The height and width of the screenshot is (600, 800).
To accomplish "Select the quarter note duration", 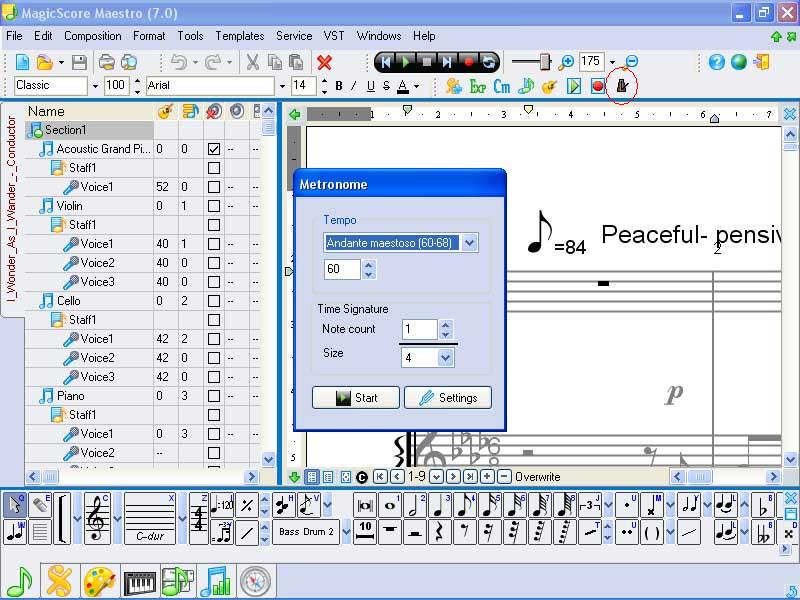I will pyautogui.click(x=440, y=505).
